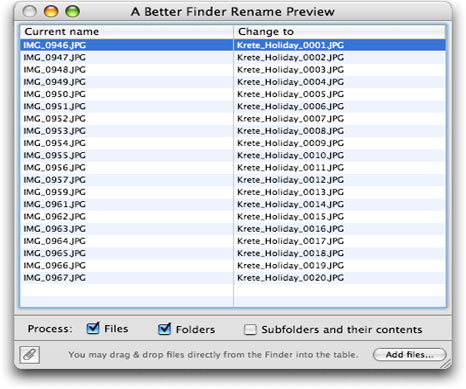This screenshot has width=466, height=389.
Task: Select the IMG_0959.JPG file row
Action: [233, 192]
